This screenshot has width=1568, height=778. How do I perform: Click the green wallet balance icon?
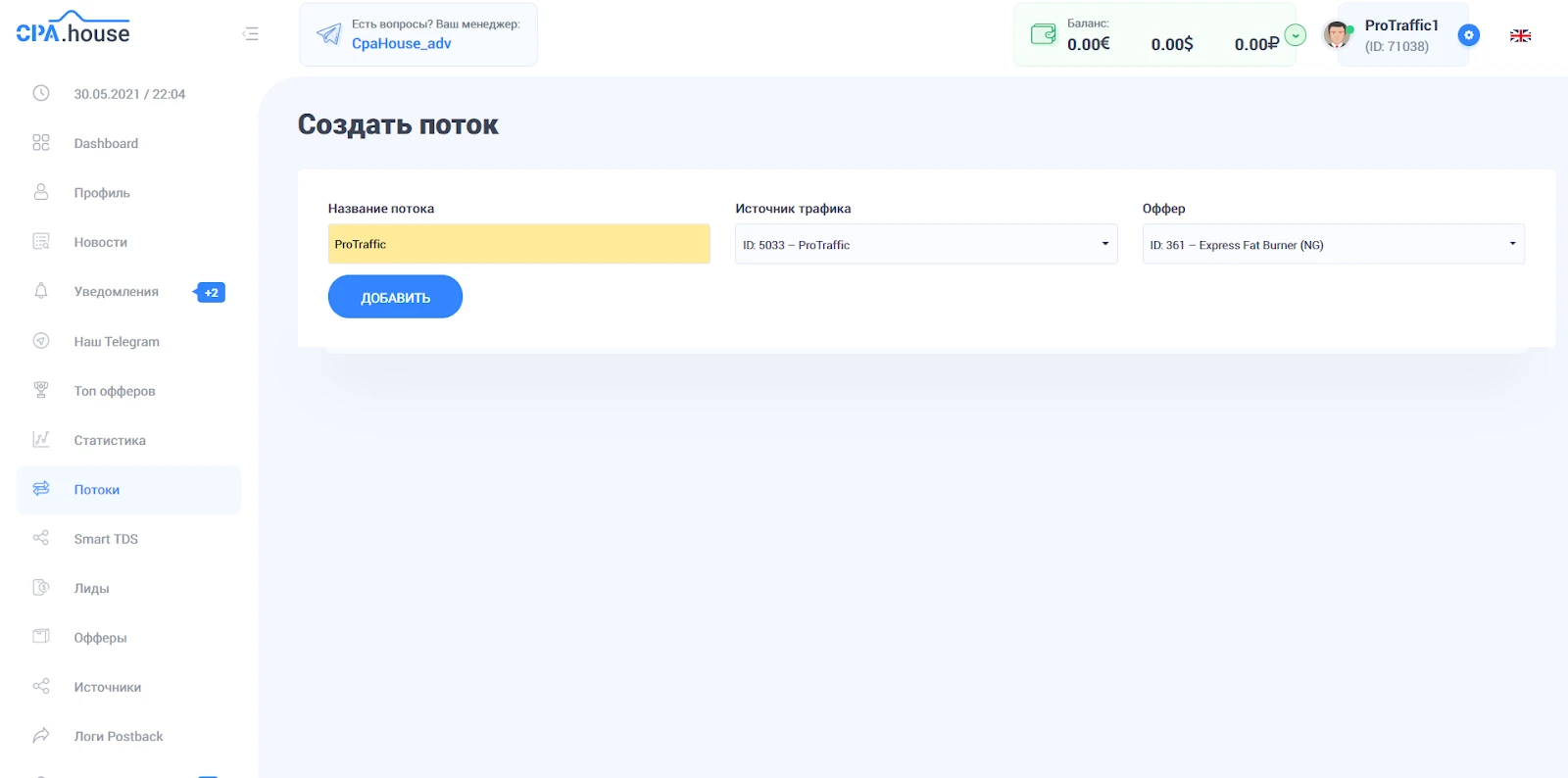[1044, 34]
